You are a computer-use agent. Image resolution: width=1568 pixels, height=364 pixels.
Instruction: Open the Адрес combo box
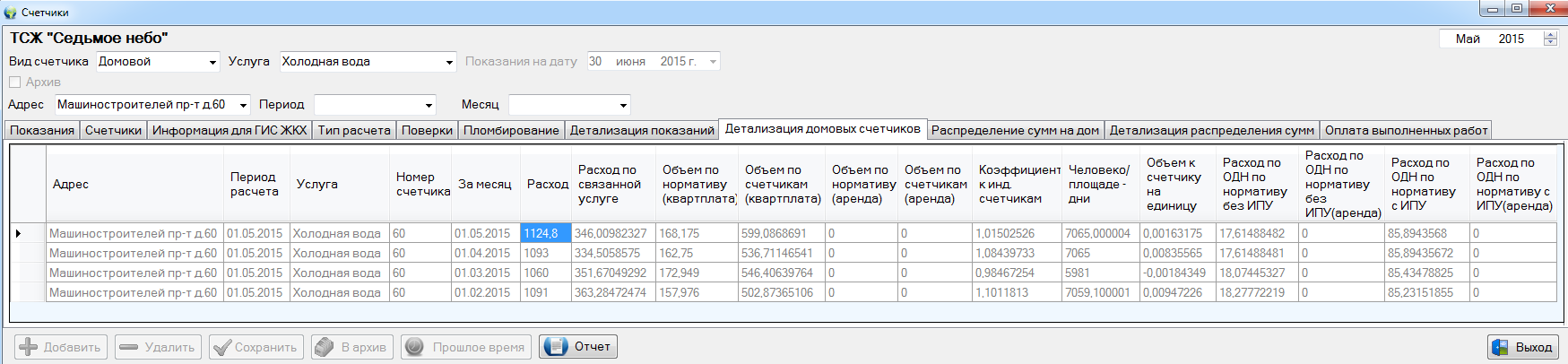242,105
